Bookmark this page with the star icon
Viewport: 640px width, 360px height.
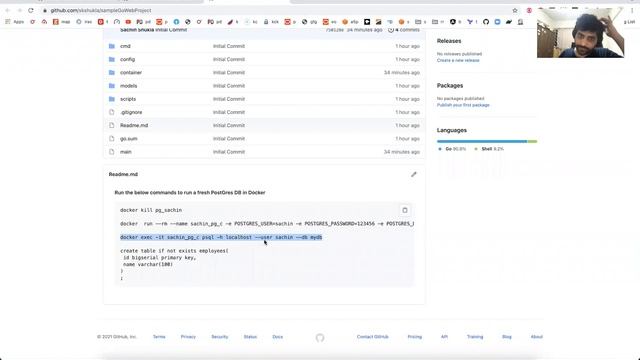[515, 10]
